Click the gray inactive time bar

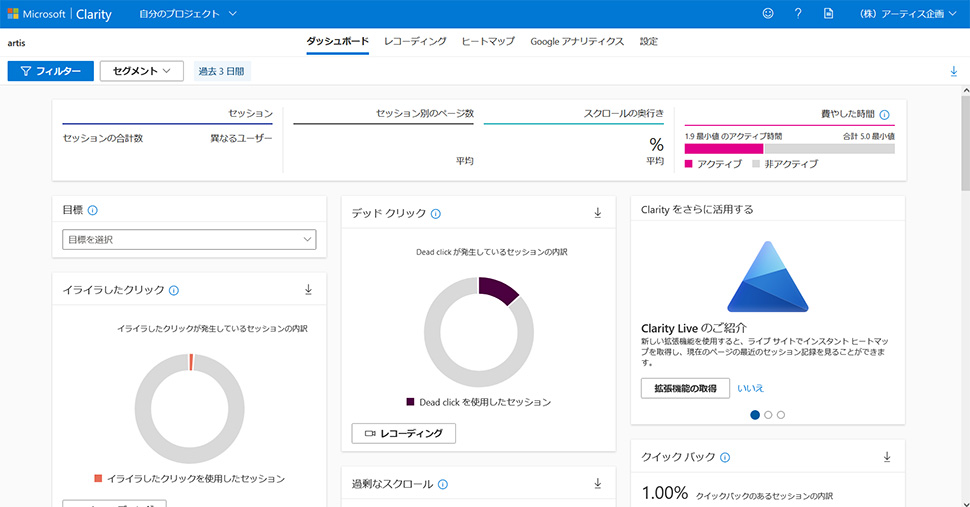830,148
